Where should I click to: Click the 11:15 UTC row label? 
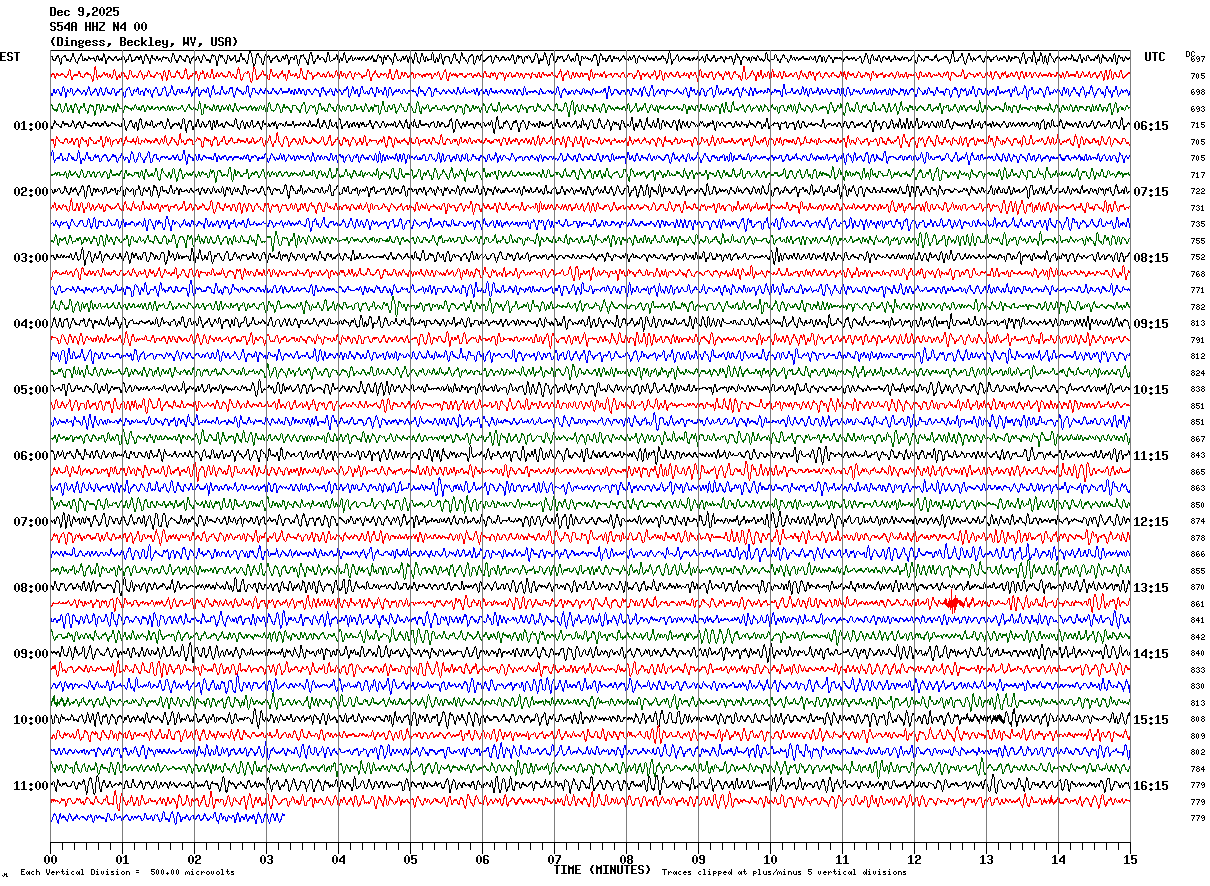click(x=1151, y=456)
